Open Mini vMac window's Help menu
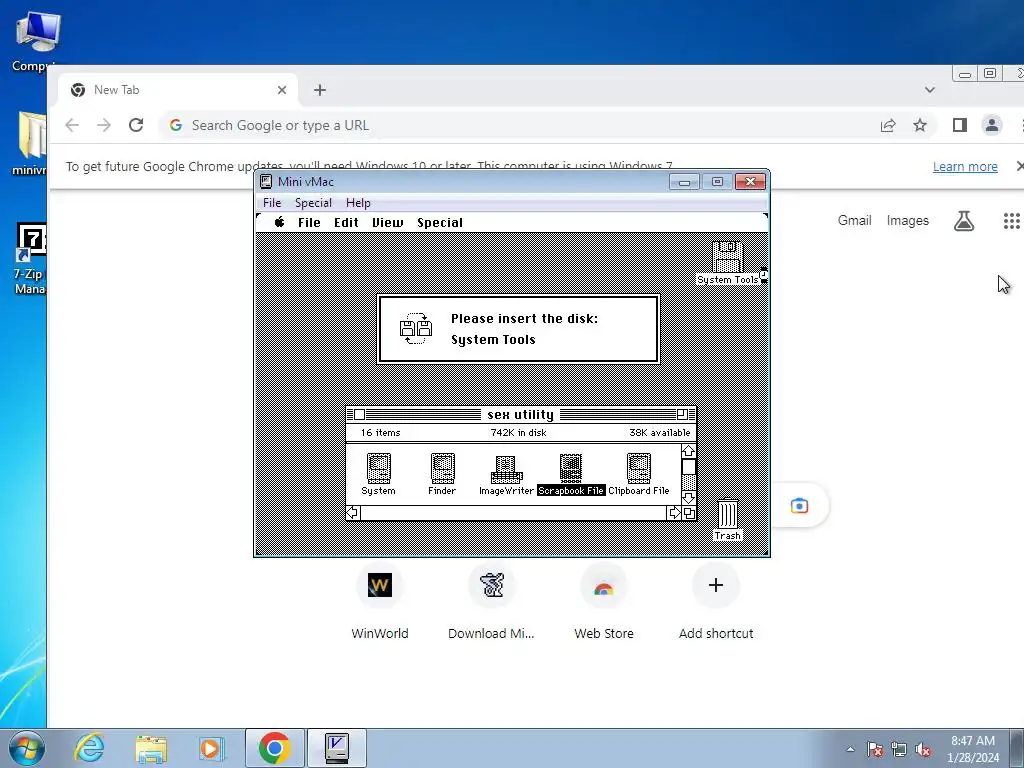The image size is (1024, 768). [358, 202]
